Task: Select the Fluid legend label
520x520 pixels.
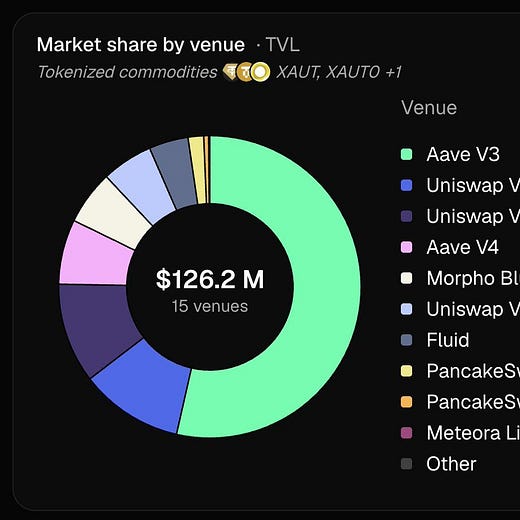Action: pyautogui.click(x=448, y=340)
